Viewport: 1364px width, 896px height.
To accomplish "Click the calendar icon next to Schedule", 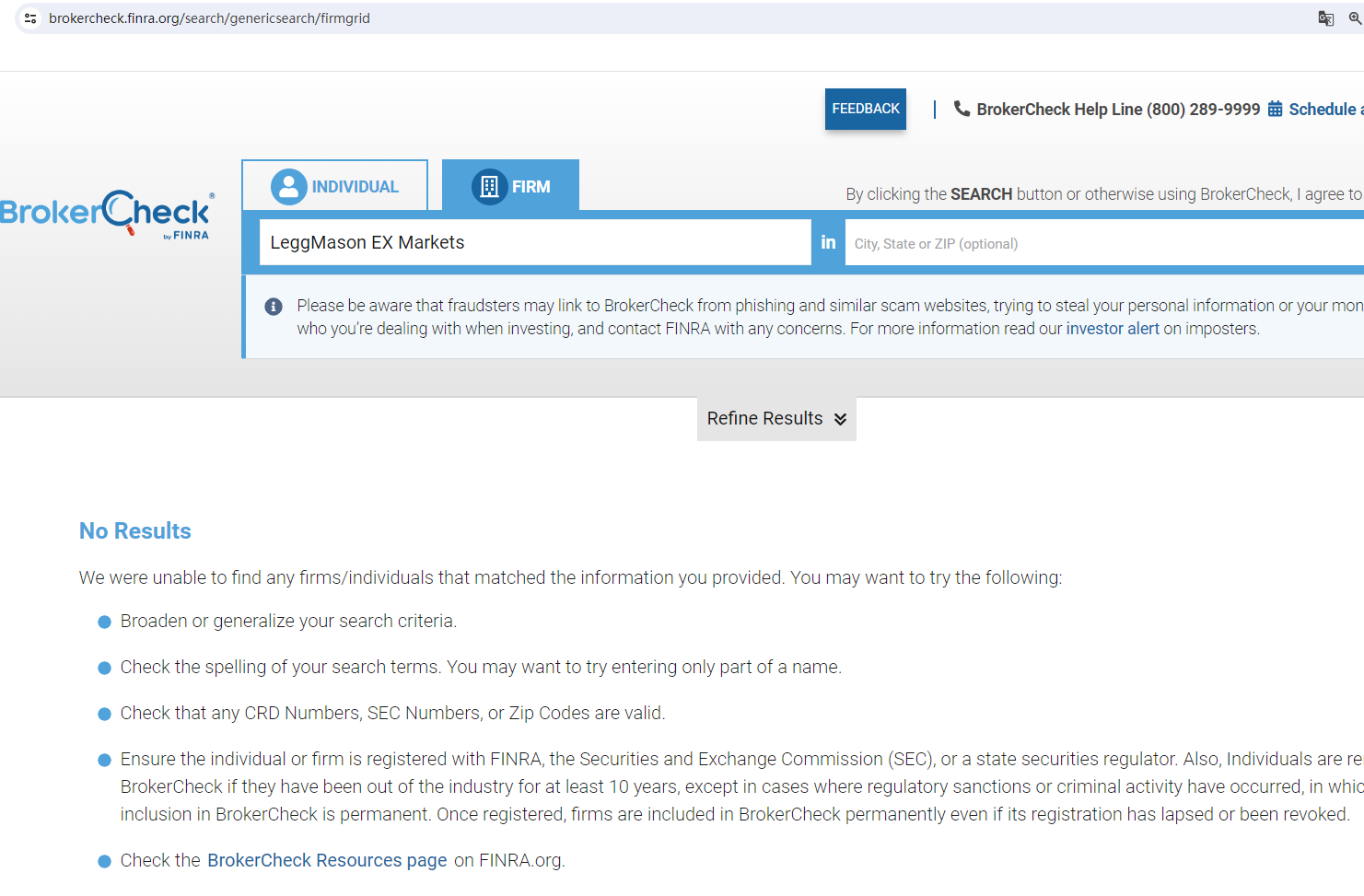I will [x=1276, y=109].
